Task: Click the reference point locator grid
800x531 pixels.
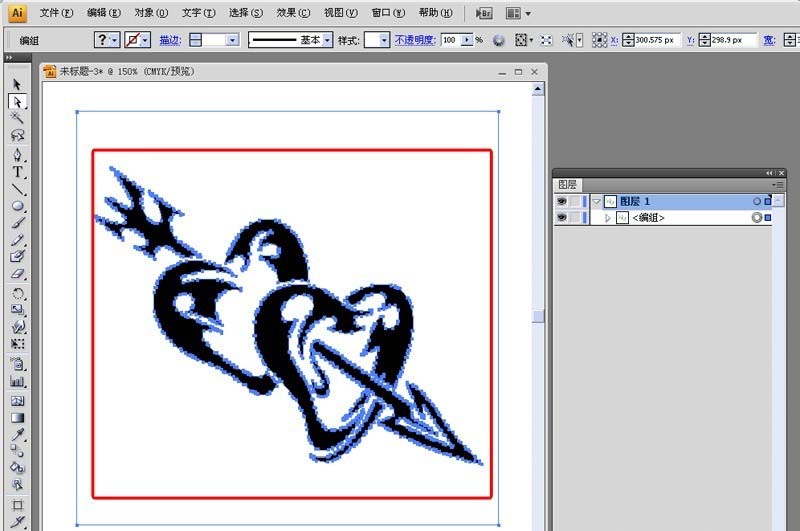Action: 599,40
